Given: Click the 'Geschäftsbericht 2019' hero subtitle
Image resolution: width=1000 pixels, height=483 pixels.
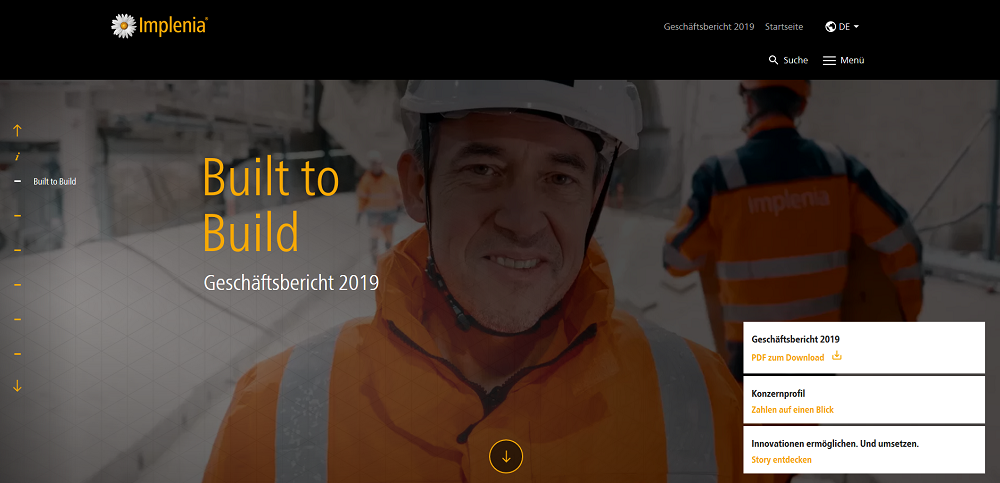Looking at the screenshot, I should coord(291,282).
